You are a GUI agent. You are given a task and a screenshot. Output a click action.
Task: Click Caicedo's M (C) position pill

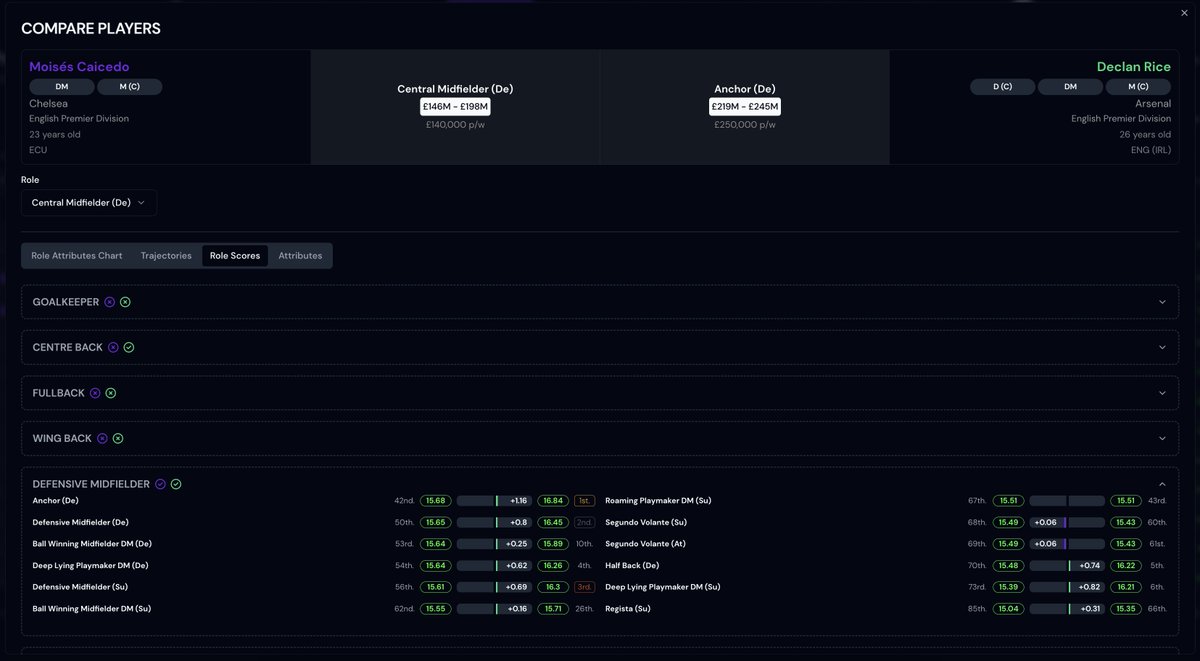point(129,87)
